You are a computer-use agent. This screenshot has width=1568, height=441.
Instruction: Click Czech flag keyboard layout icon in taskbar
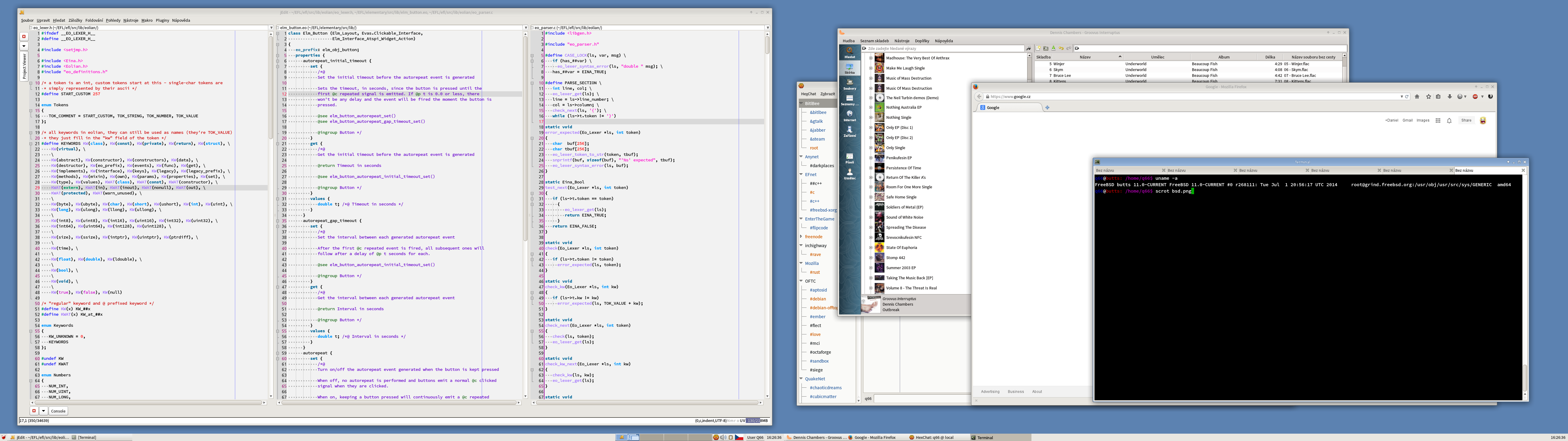click(x=739, y=437)
